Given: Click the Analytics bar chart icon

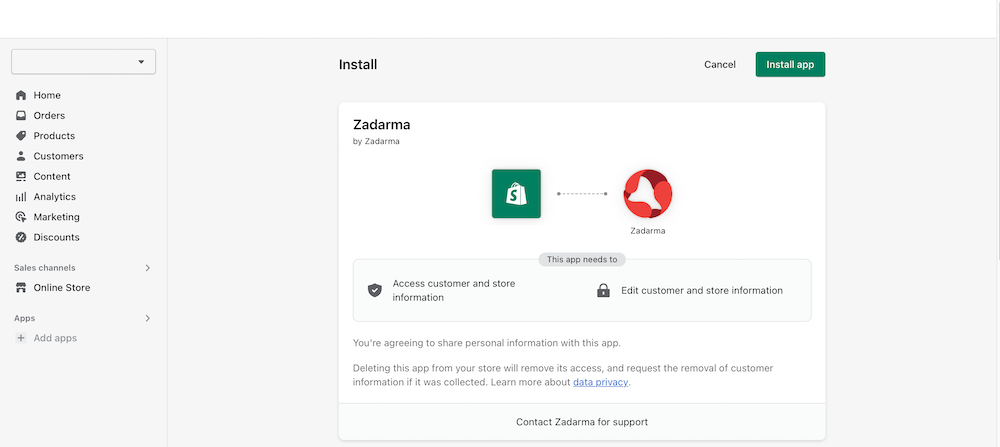Looking at the screenshot, I should tap(21, 197).
